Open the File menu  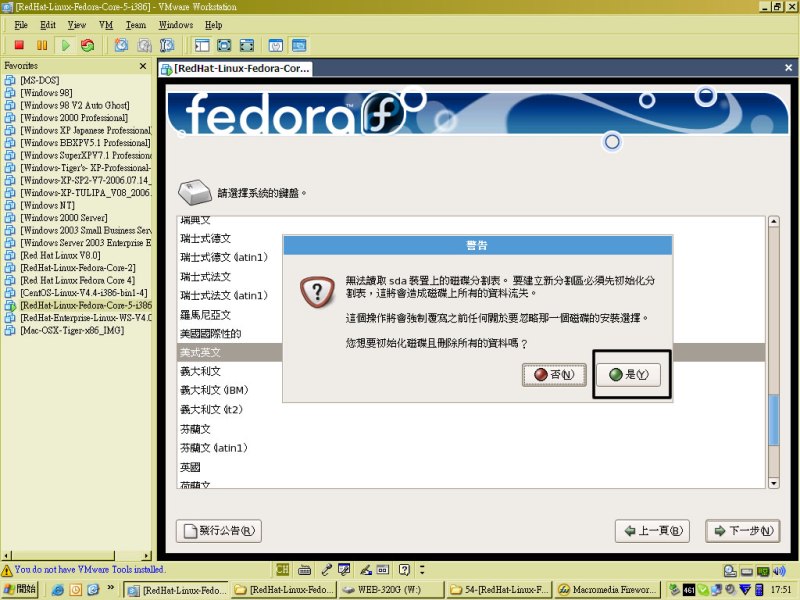point(21,24)
